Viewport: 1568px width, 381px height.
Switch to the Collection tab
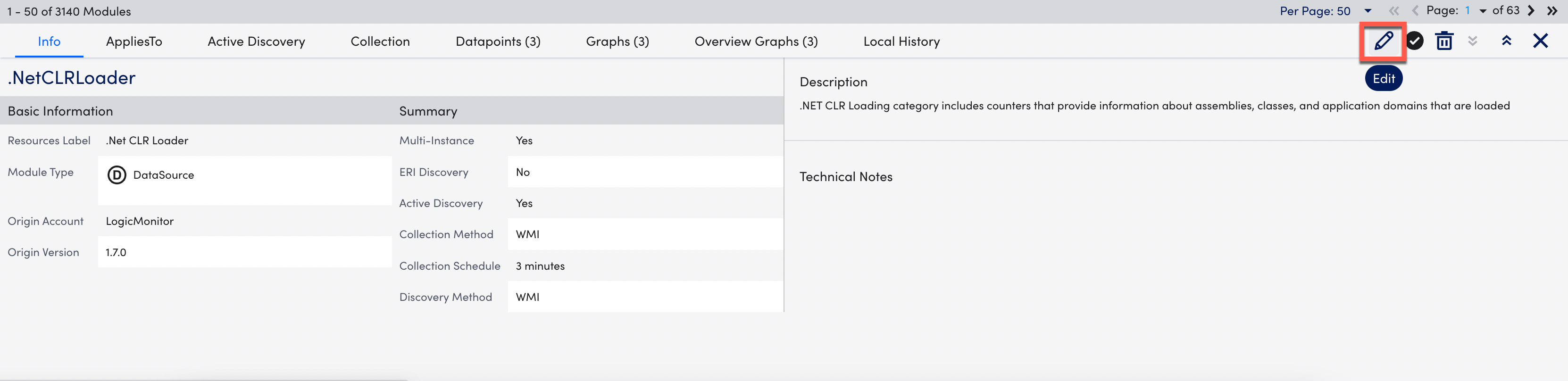coord(380,41)
